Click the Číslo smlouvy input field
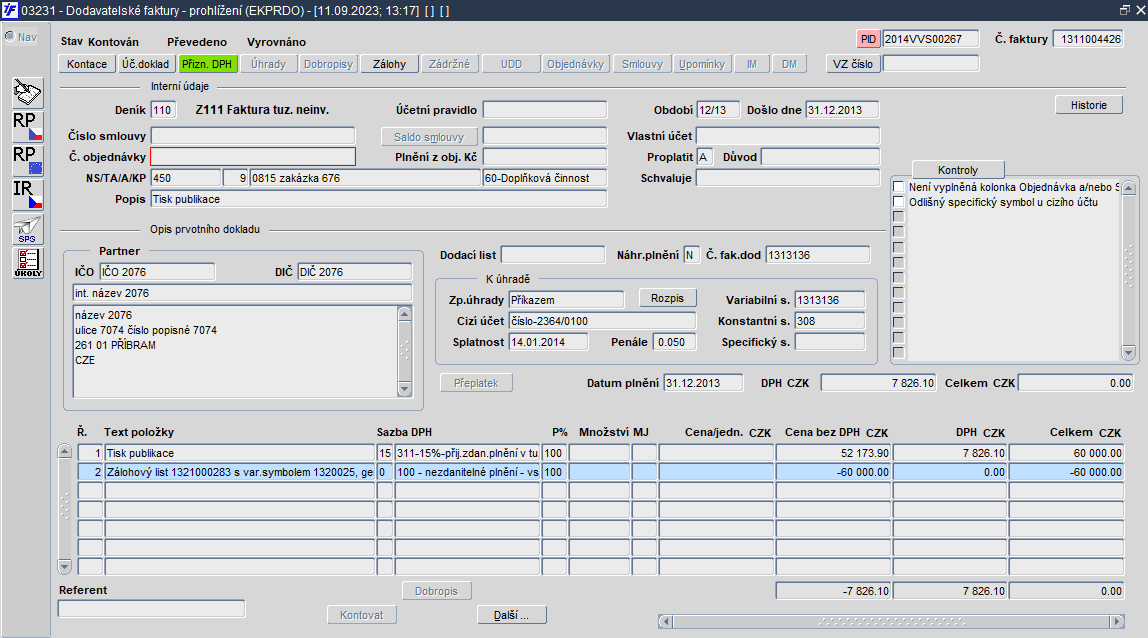Image resolution: width=1148 pixels, height=638 pixels. coord(253,136)
